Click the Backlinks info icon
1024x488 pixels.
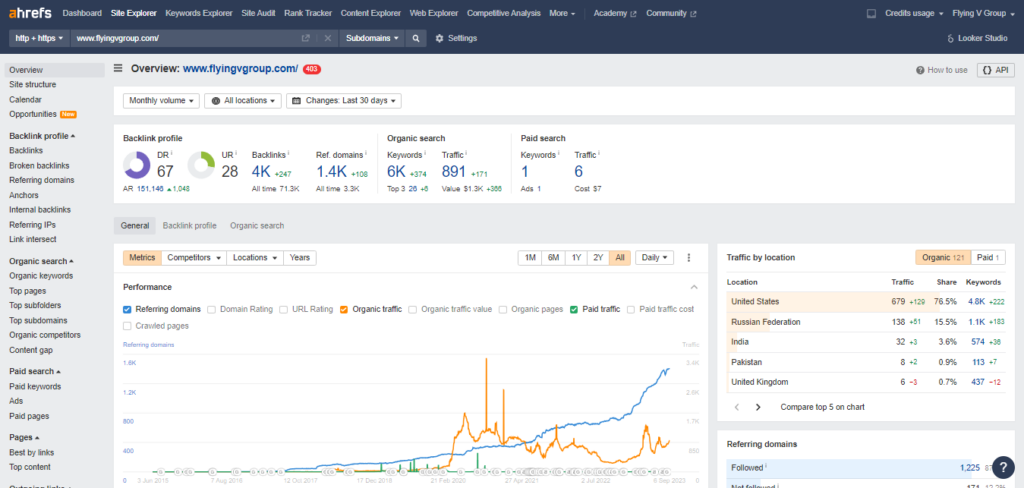(289, 154)
